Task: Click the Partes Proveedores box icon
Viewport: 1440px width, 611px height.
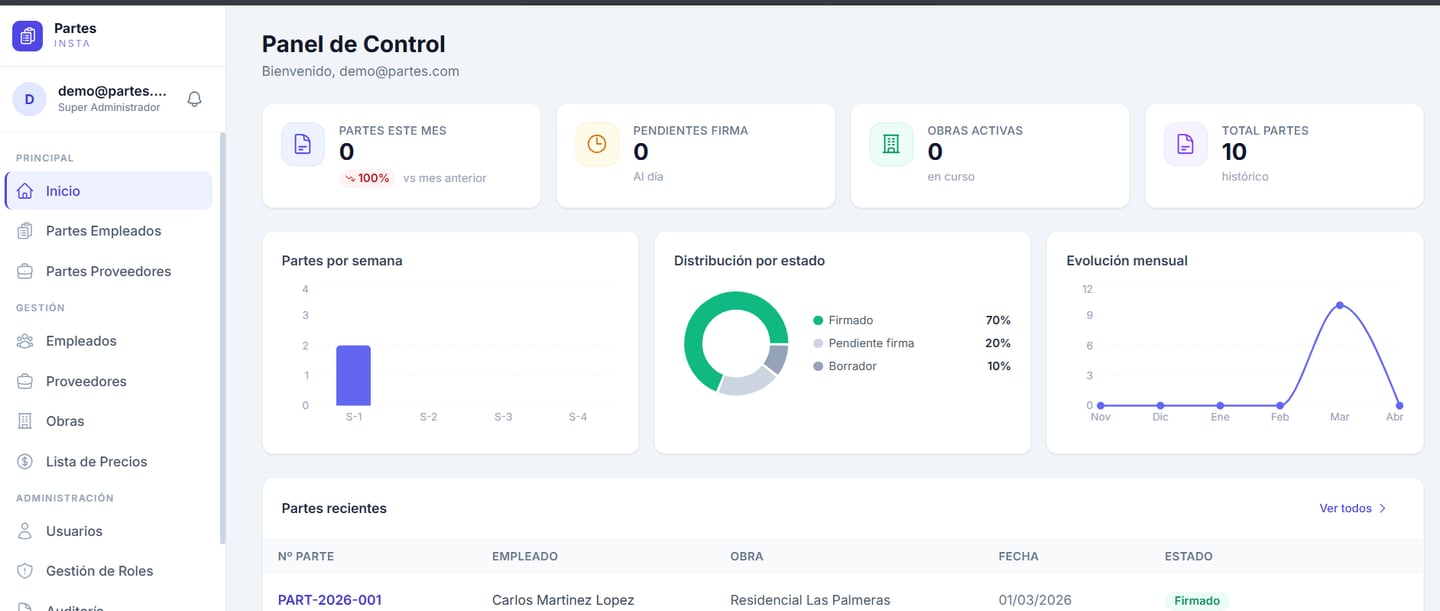Action: (x=26, y=270)
